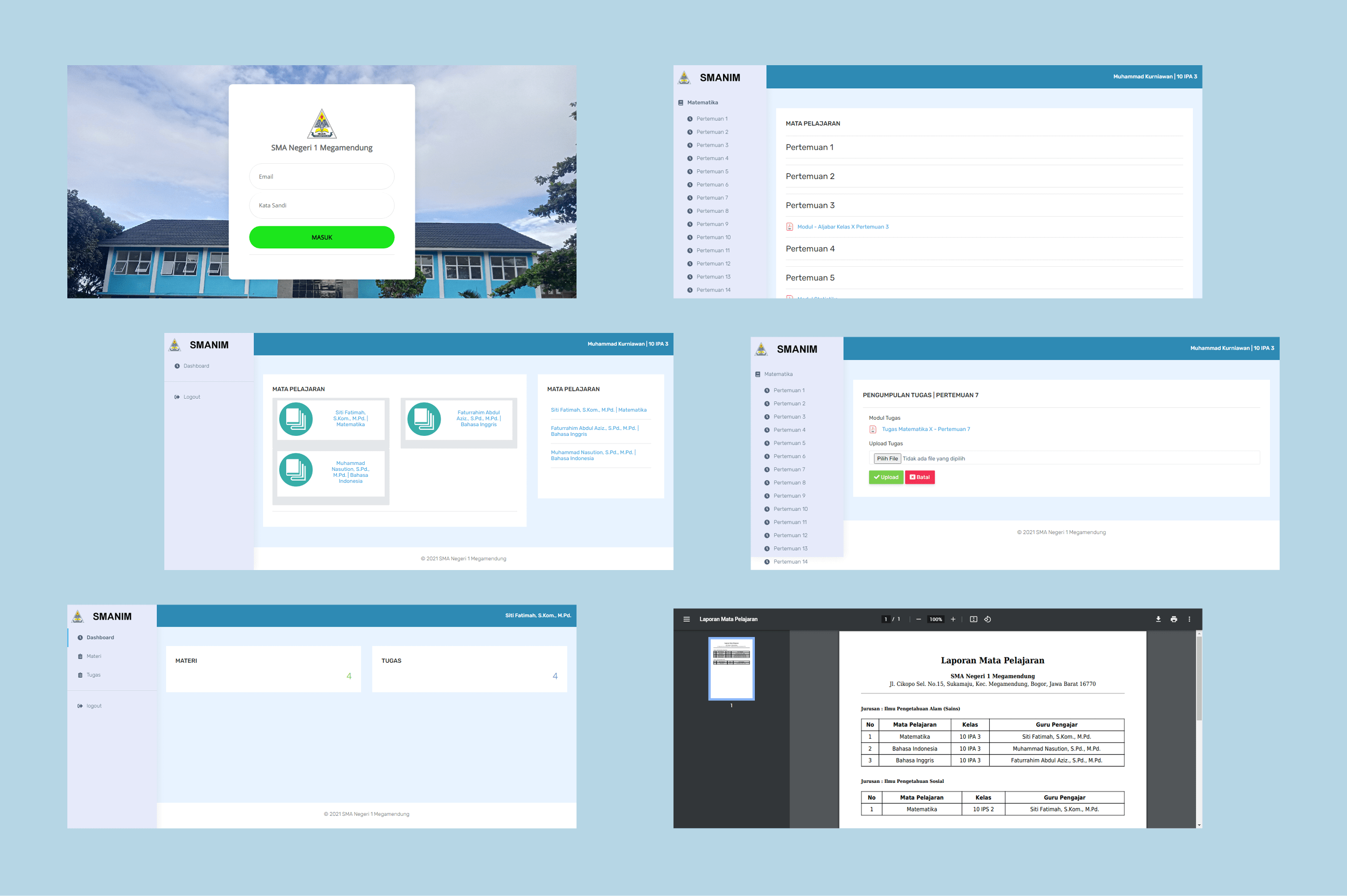Click the Siti Fatimah Matematika card icon

pyautogui.click(x=295, y=419)
